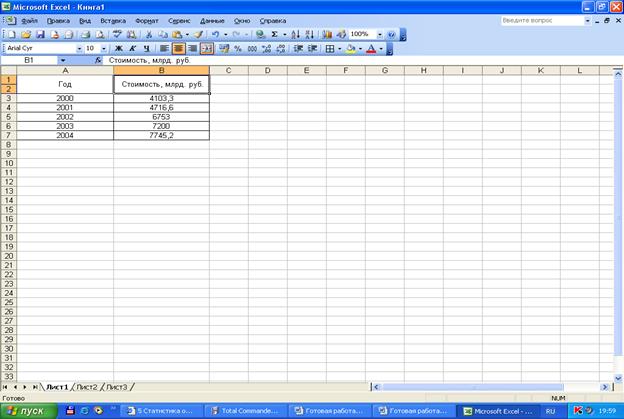
Task: Decrease decimal places
Action: (281, 49)
